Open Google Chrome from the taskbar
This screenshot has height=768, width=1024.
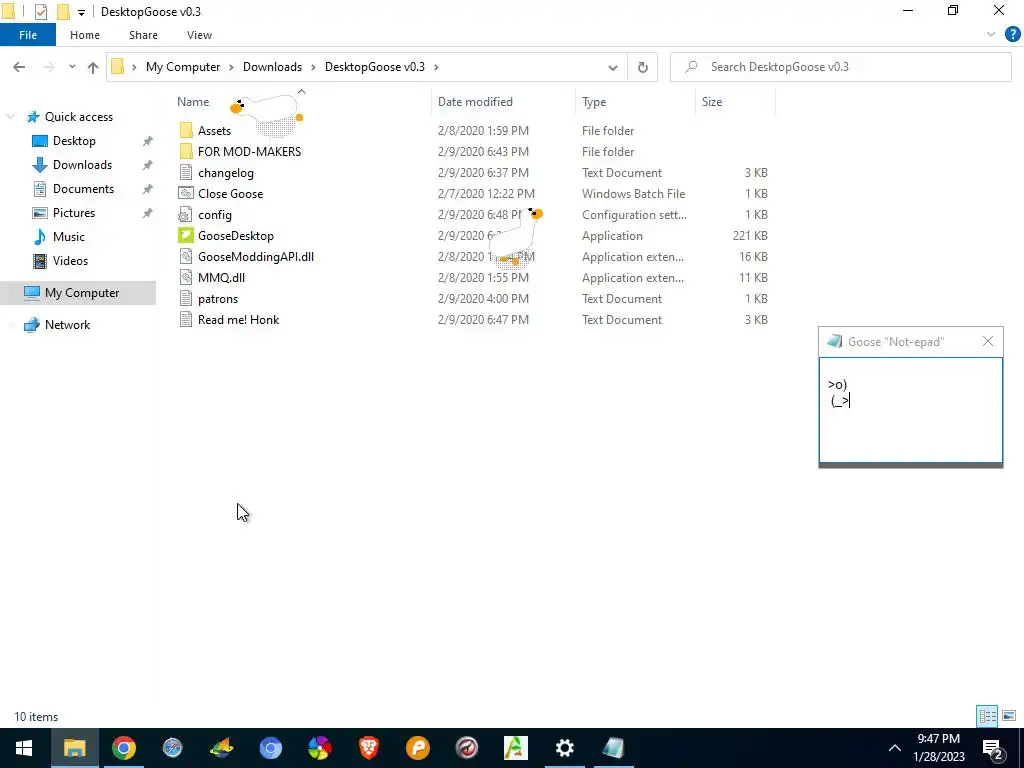tap(123, 748)
